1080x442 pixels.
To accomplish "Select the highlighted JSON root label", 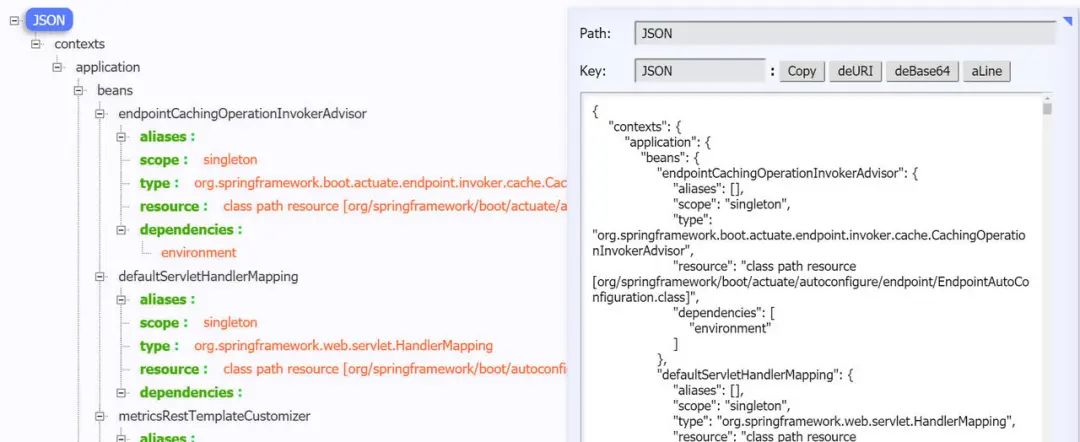I will (x=49, y=21).
